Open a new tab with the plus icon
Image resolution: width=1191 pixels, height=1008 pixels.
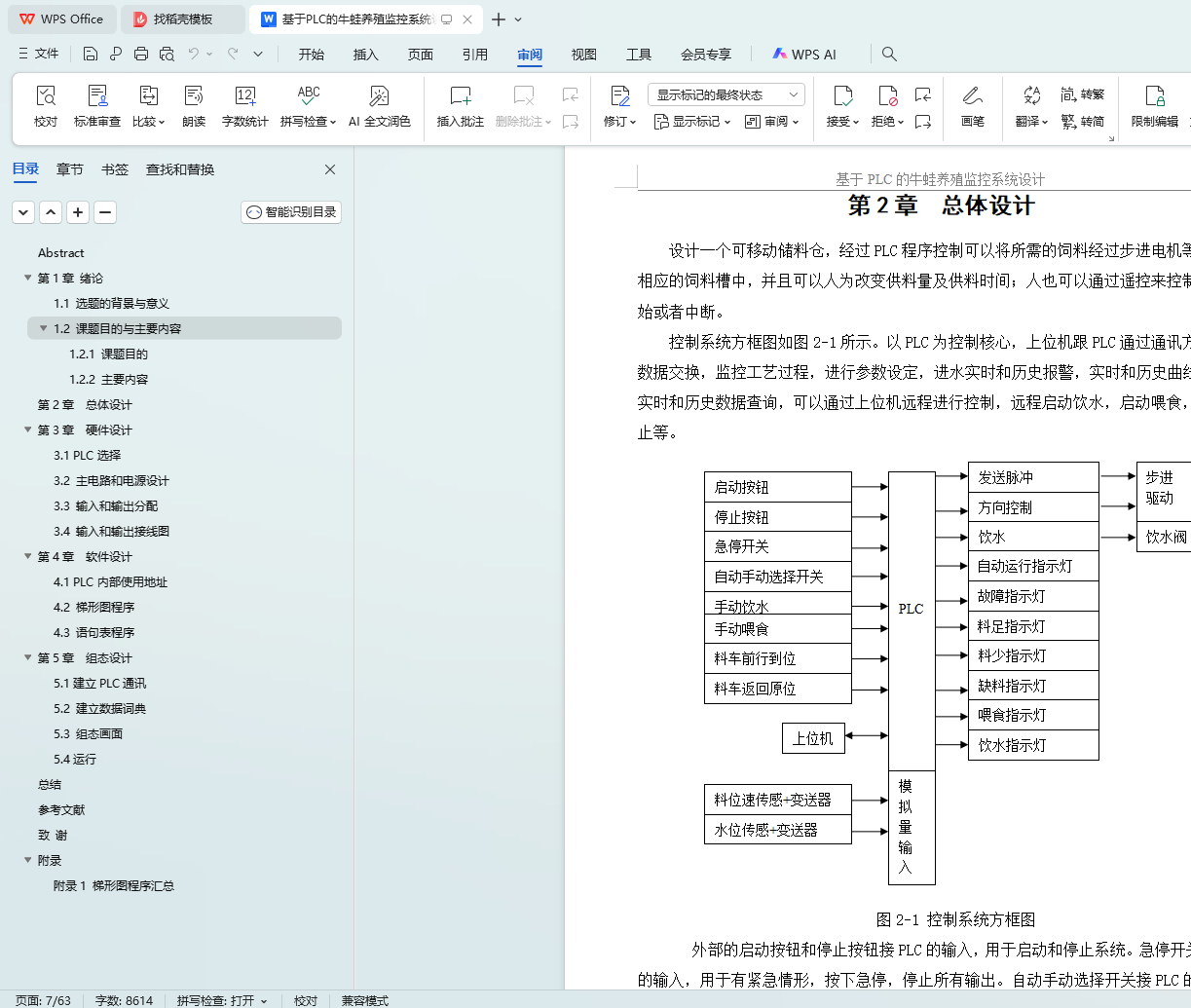(499, 19)
